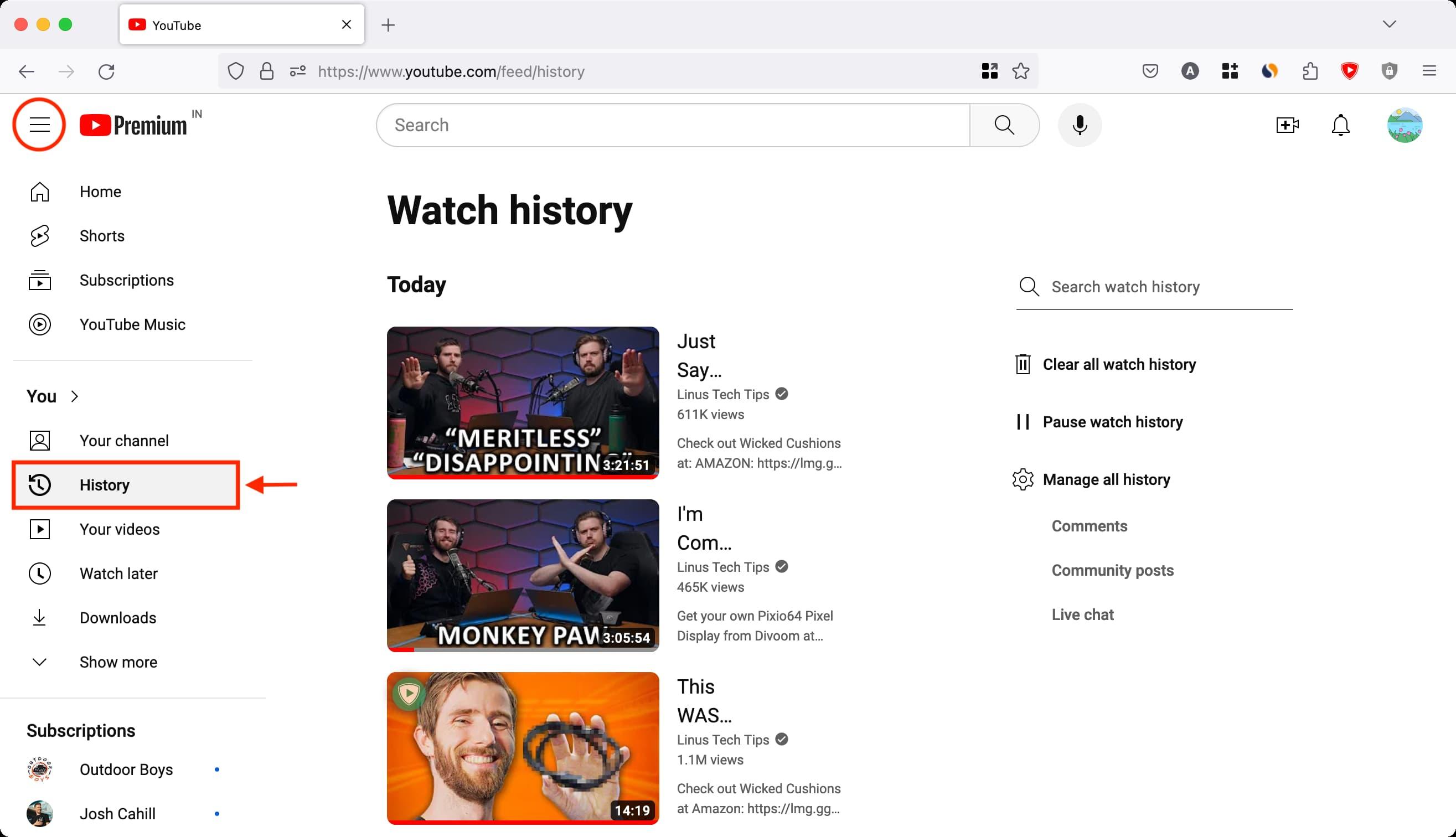Image resolution: width=1456 pixels, height=837 pixels.
Task: Expand the You section chevron
Action: [x=74, y=396]
